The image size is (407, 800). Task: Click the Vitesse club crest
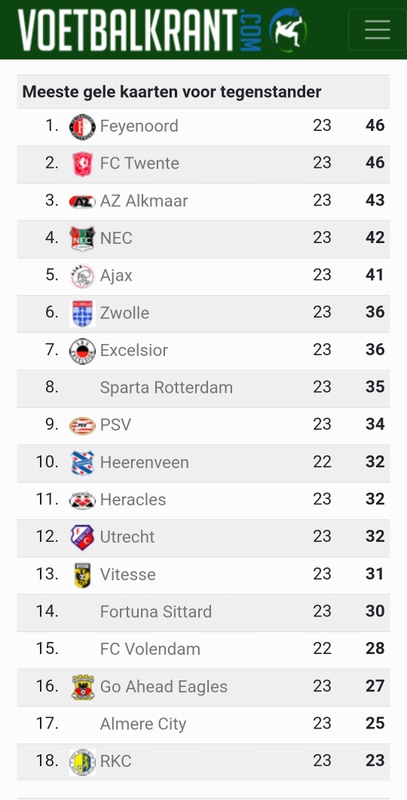[82, 575]
